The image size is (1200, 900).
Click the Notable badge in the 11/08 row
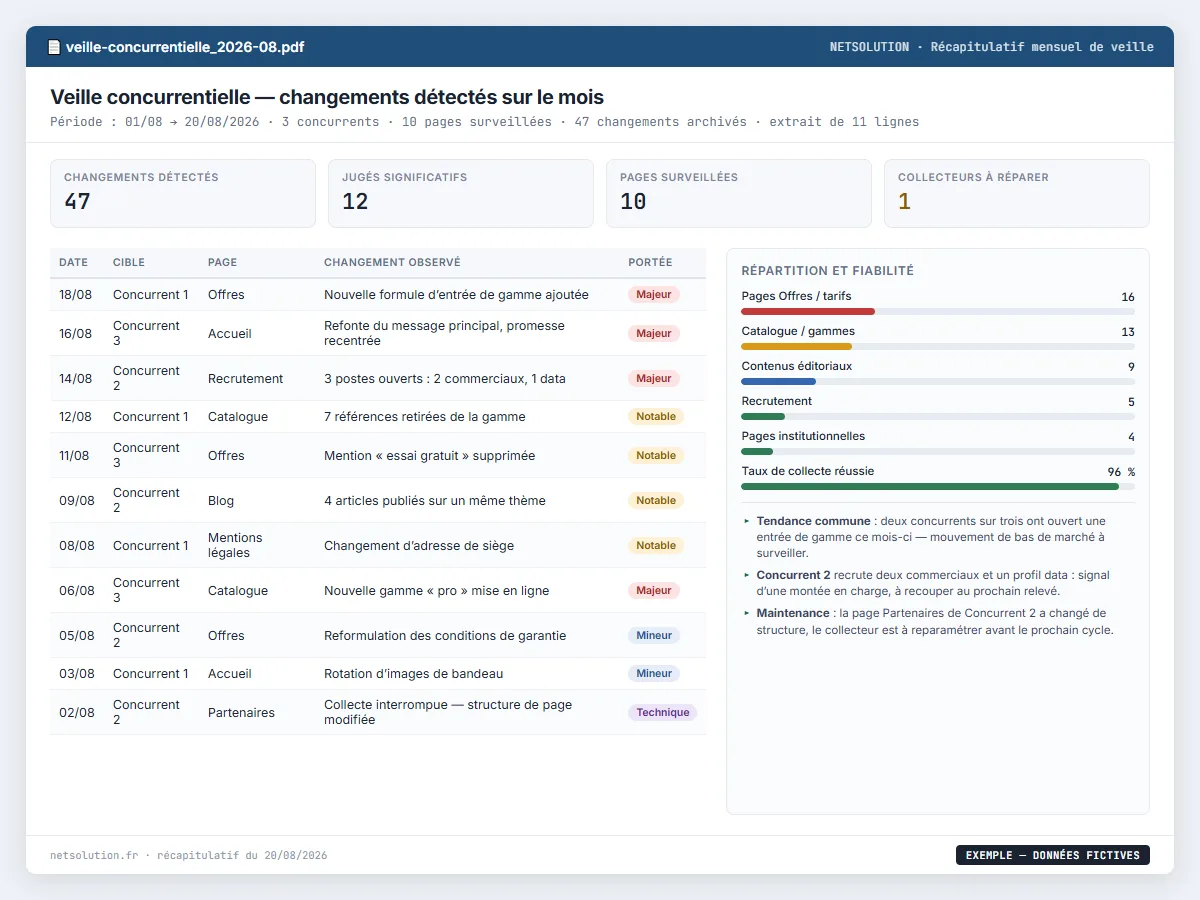tap(656, 455)
